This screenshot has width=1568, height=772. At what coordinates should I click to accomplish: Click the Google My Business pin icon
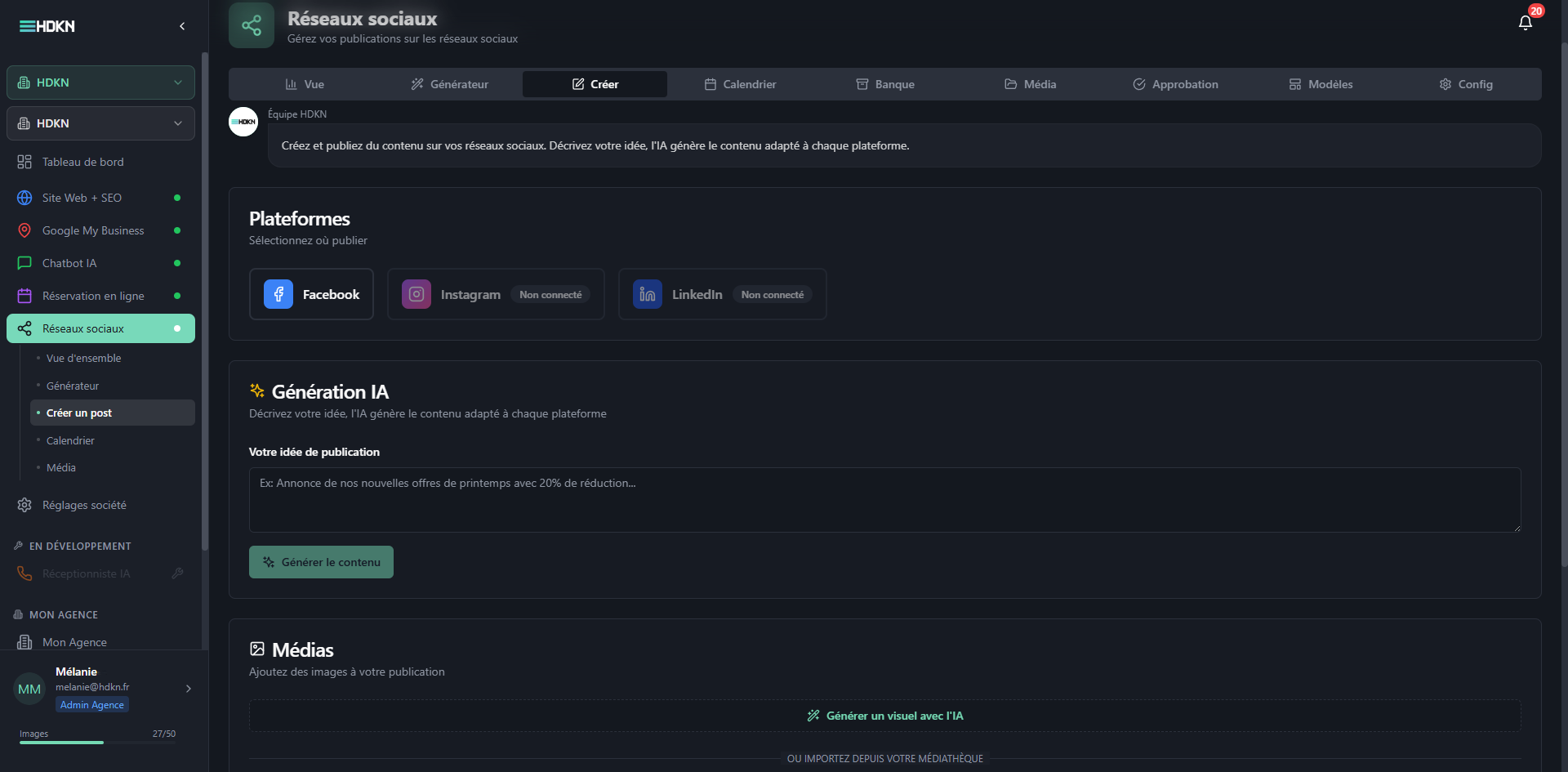click(24, 230)
